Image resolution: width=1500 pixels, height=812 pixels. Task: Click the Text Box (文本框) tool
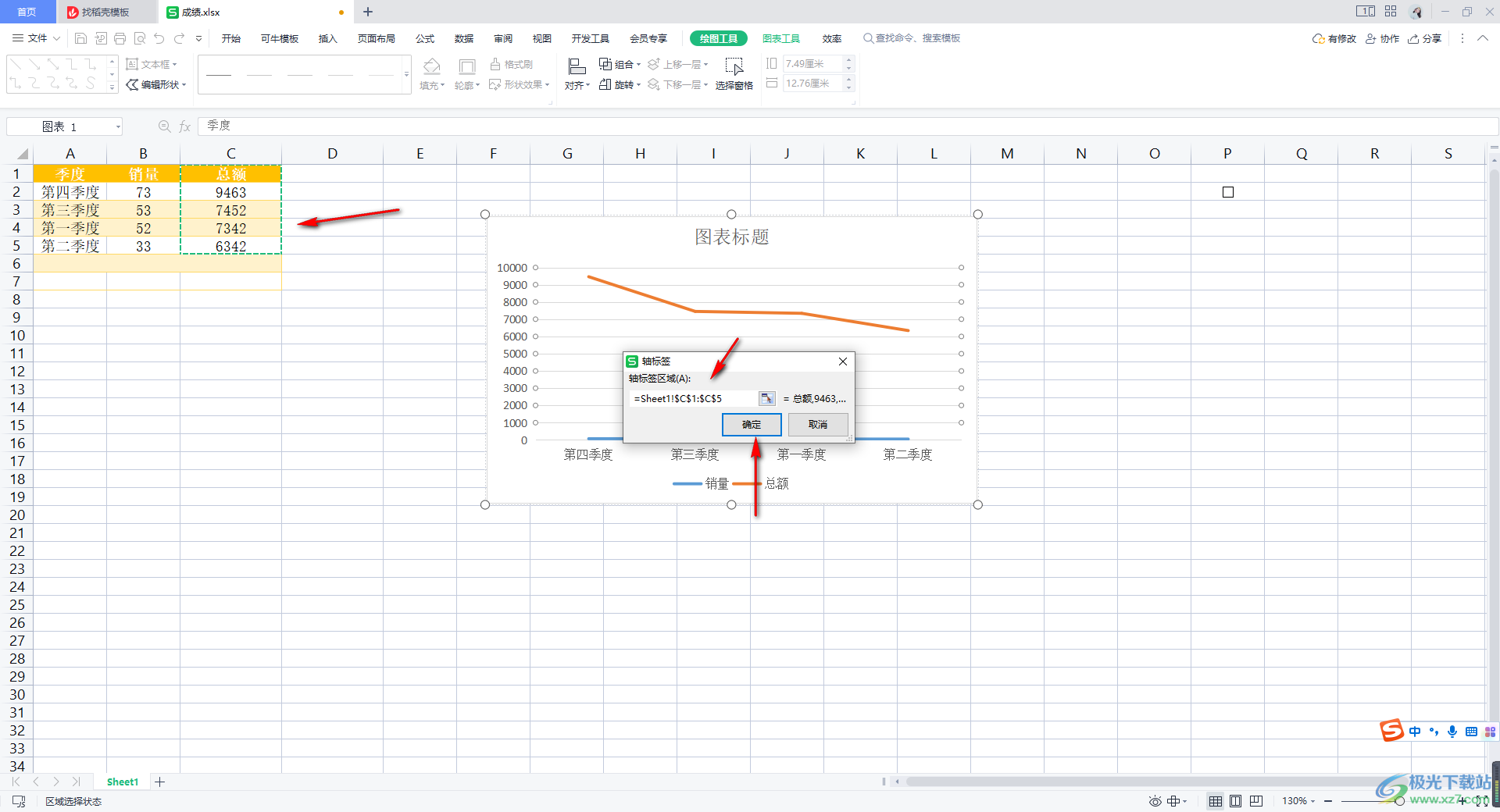152,64
